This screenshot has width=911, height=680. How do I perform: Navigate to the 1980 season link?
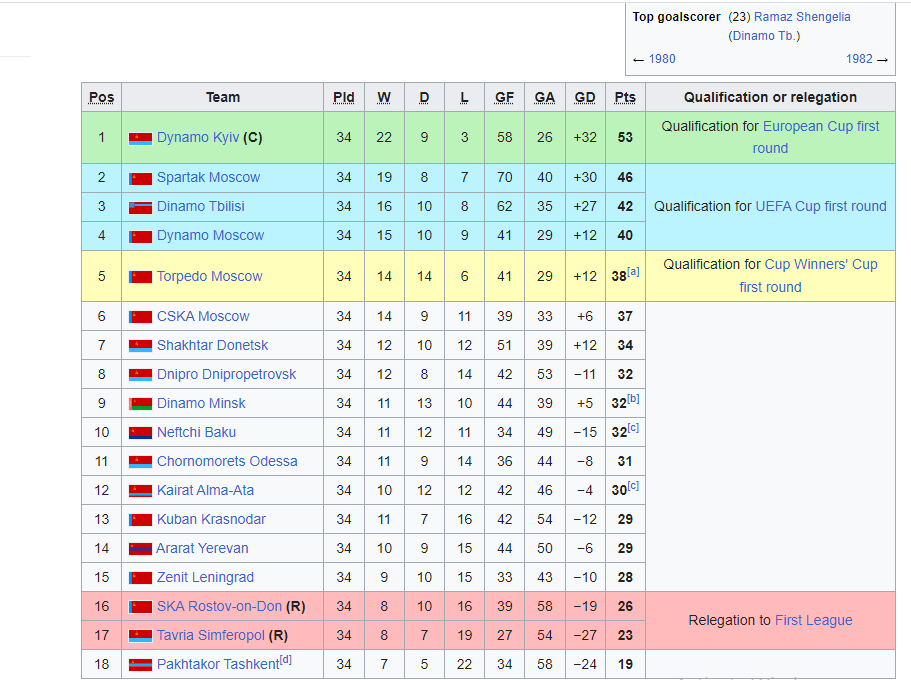point(661,59)
